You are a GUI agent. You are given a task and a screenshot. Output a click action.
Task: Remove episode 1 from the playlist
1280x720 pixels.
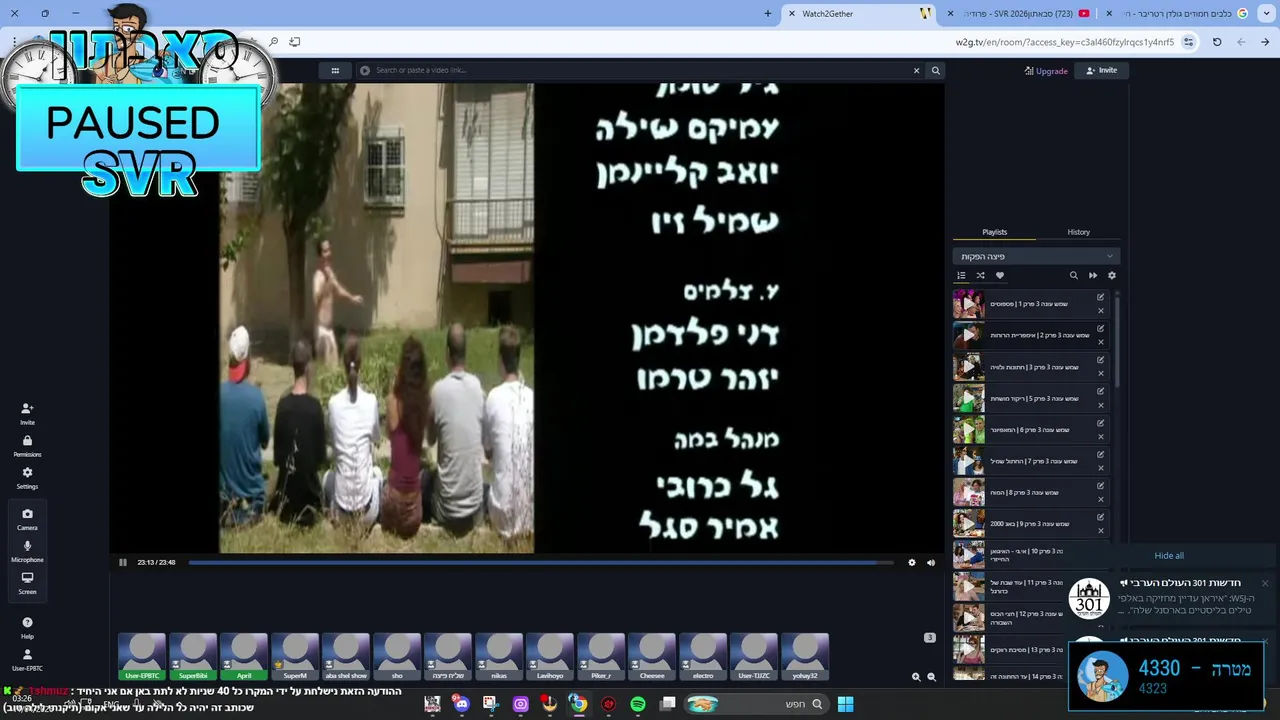[x=1101, y=311]
